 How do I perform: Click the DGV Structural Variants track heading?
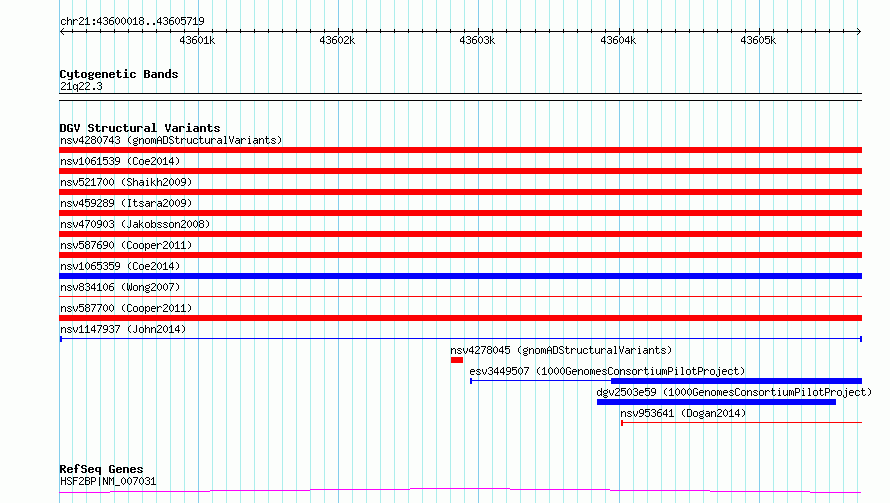pos(140,128)
